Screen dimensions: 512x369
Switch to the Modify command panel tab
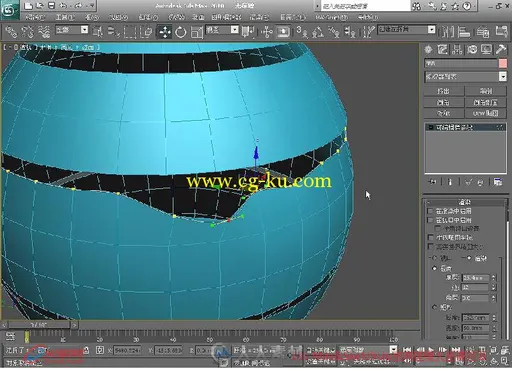tap(443, 50)
